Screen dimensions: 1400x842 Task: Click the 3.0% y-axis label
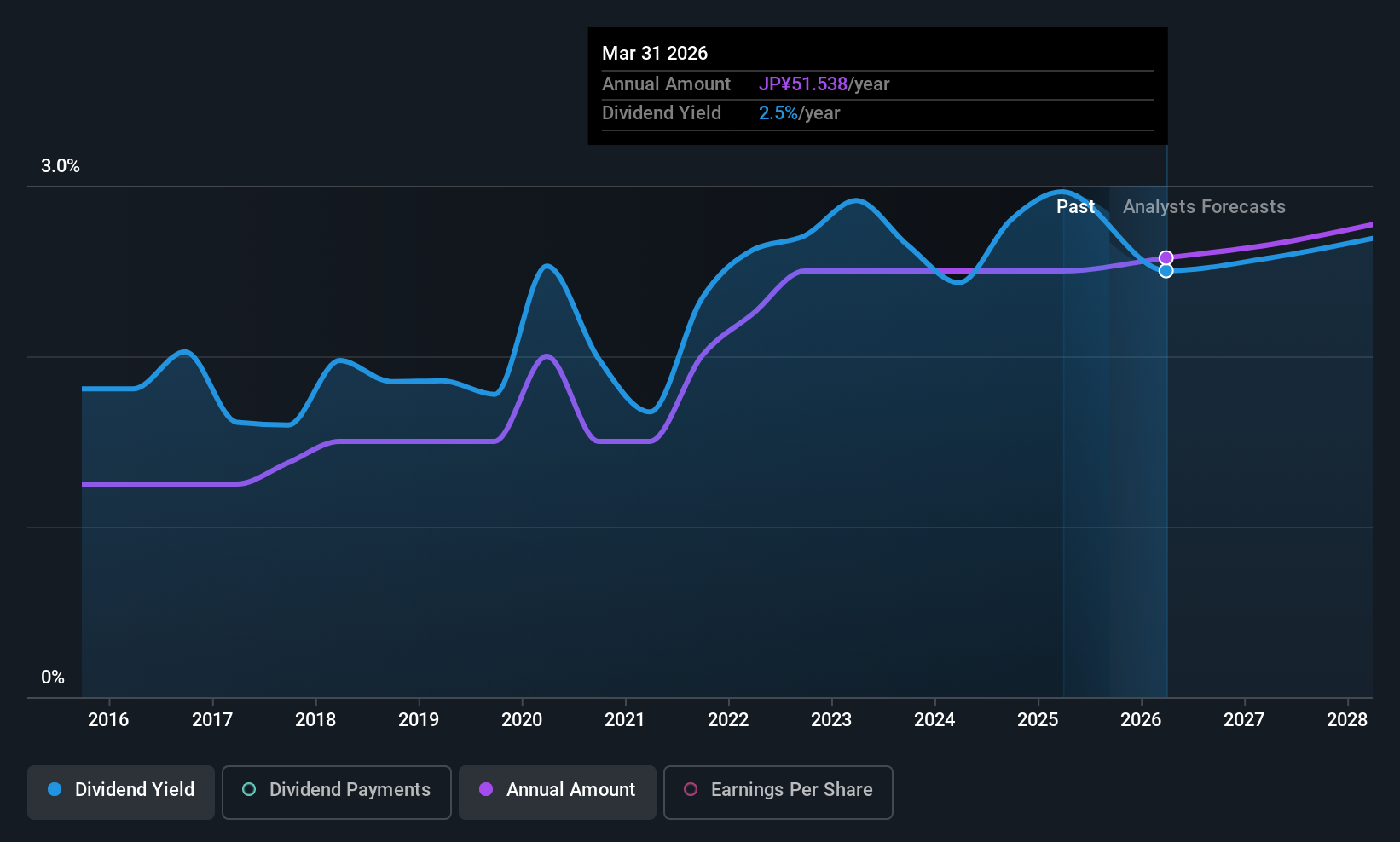pyautogui.click(x=61, y=166)
